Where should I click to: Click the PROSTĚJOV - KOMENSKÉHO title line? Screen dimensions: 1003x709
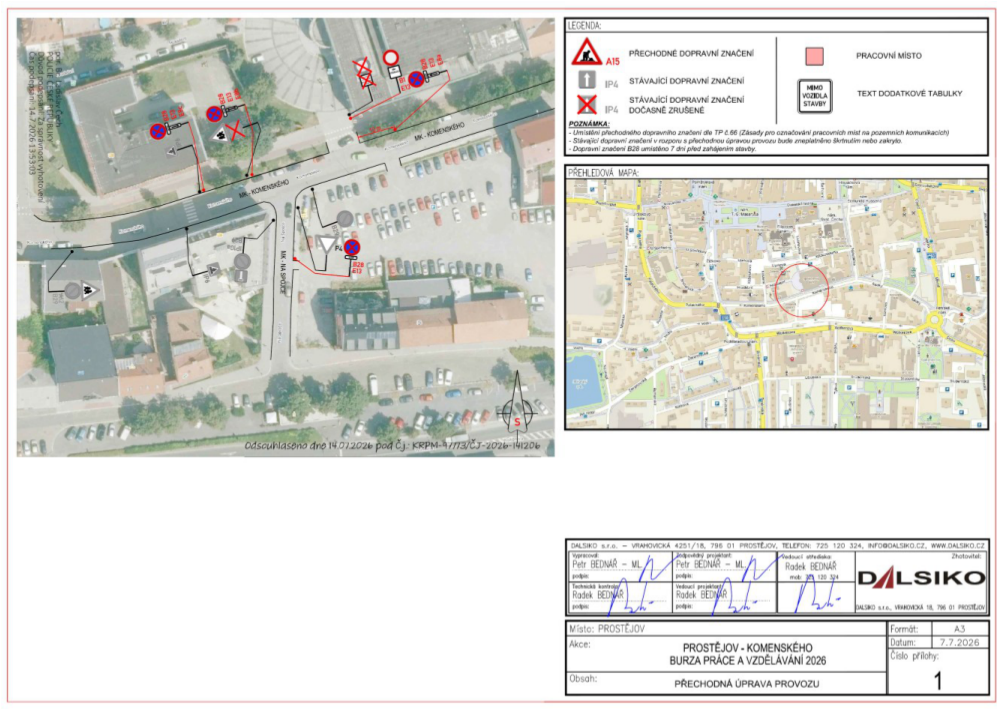coord(747,648)
